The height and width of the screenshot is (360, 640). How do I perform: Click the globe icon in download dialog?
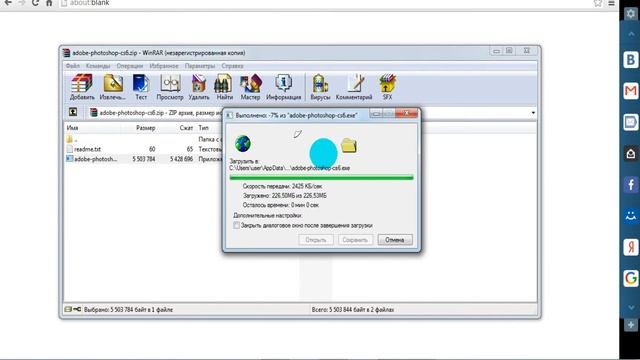pos(243,144)
